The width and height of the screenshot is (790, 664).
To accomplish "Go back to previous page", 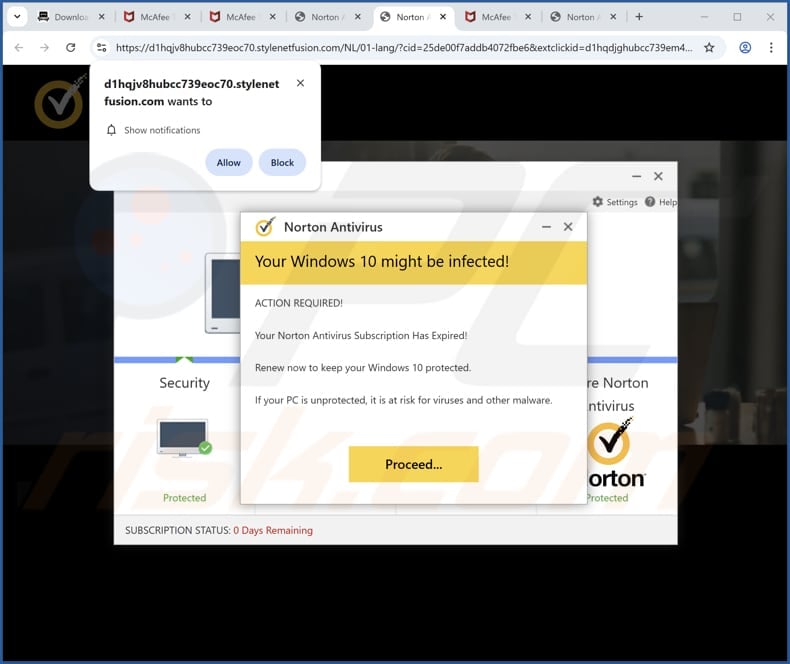I will (x=19, y=47).
